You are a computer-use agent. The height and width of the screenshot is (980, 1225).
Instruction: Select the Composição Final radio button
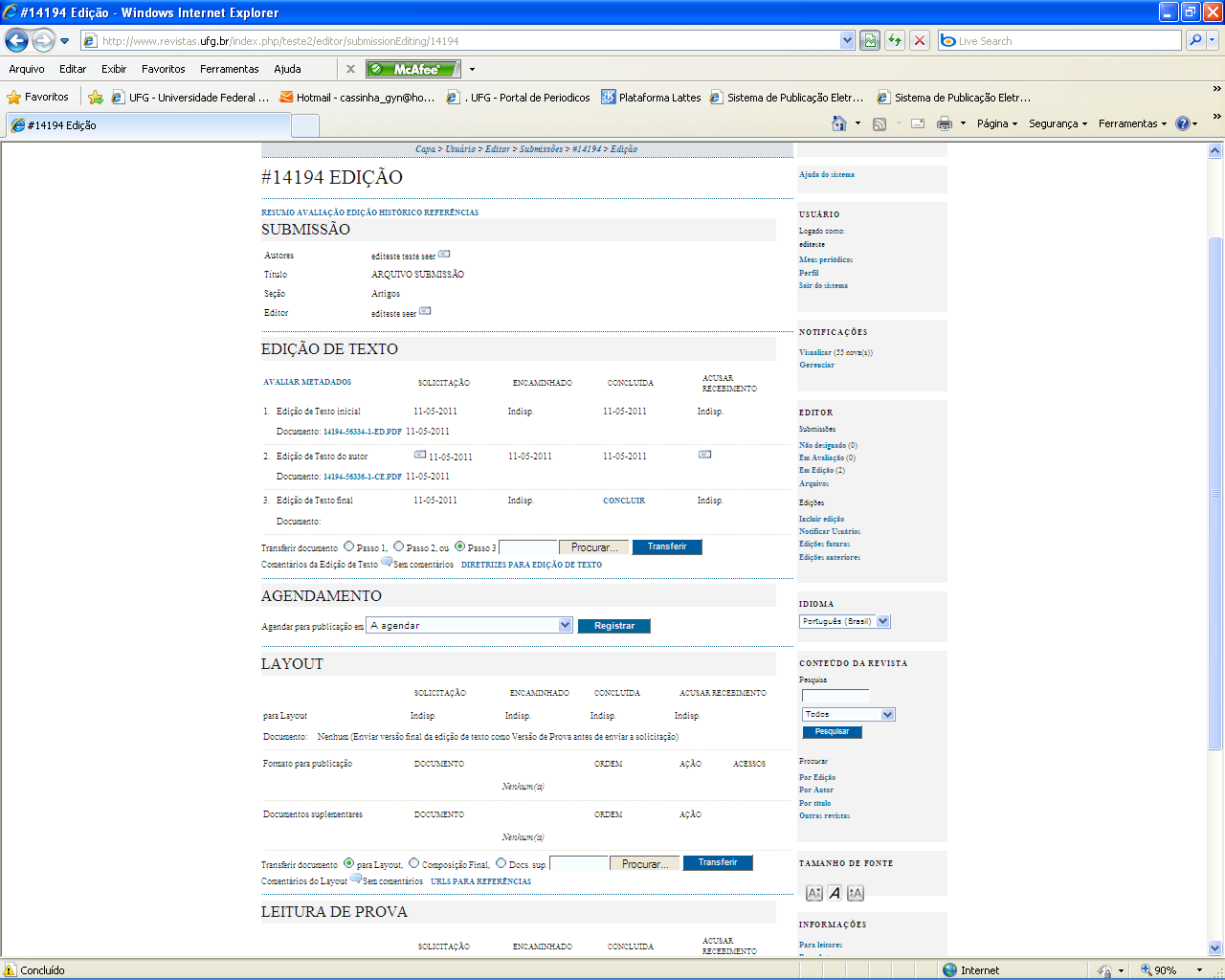[413, 863]
